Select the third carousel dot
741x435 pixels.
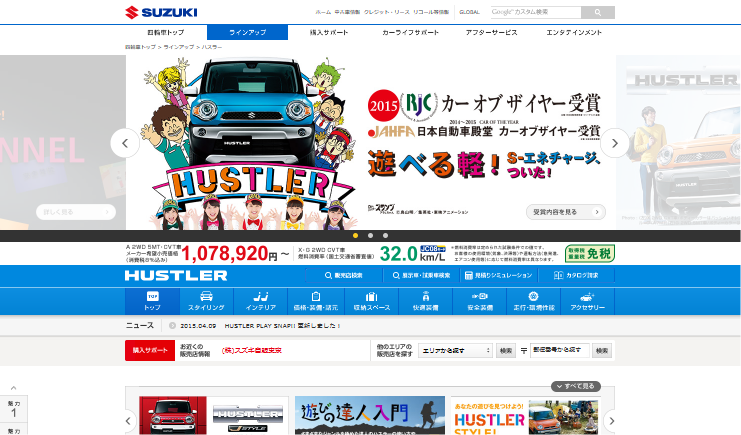[386, 235]
